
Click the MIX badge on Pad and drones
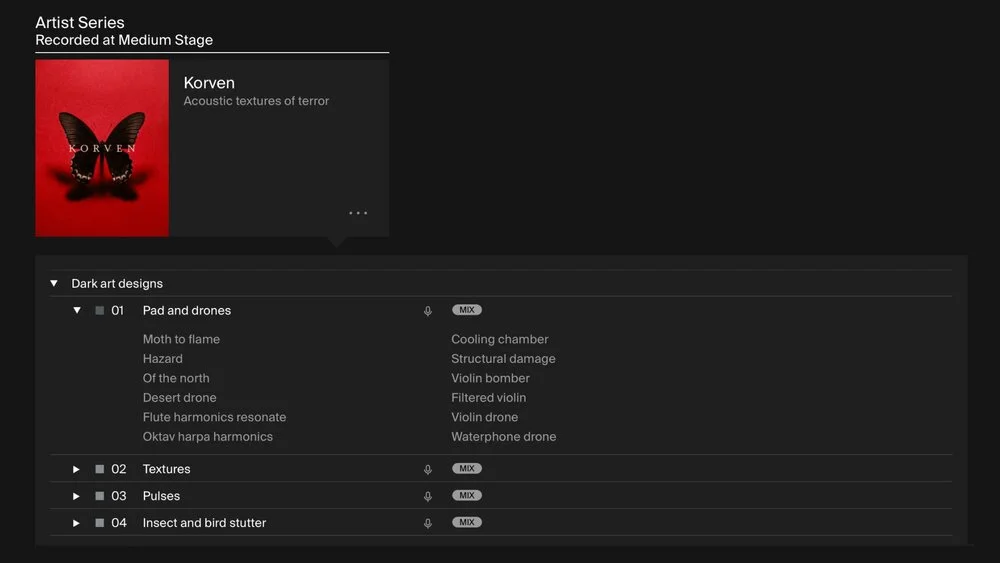coord(467,310)
